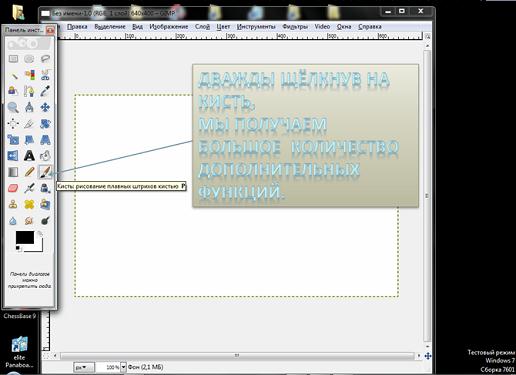Select the Eraser tool

coord(13,188)
